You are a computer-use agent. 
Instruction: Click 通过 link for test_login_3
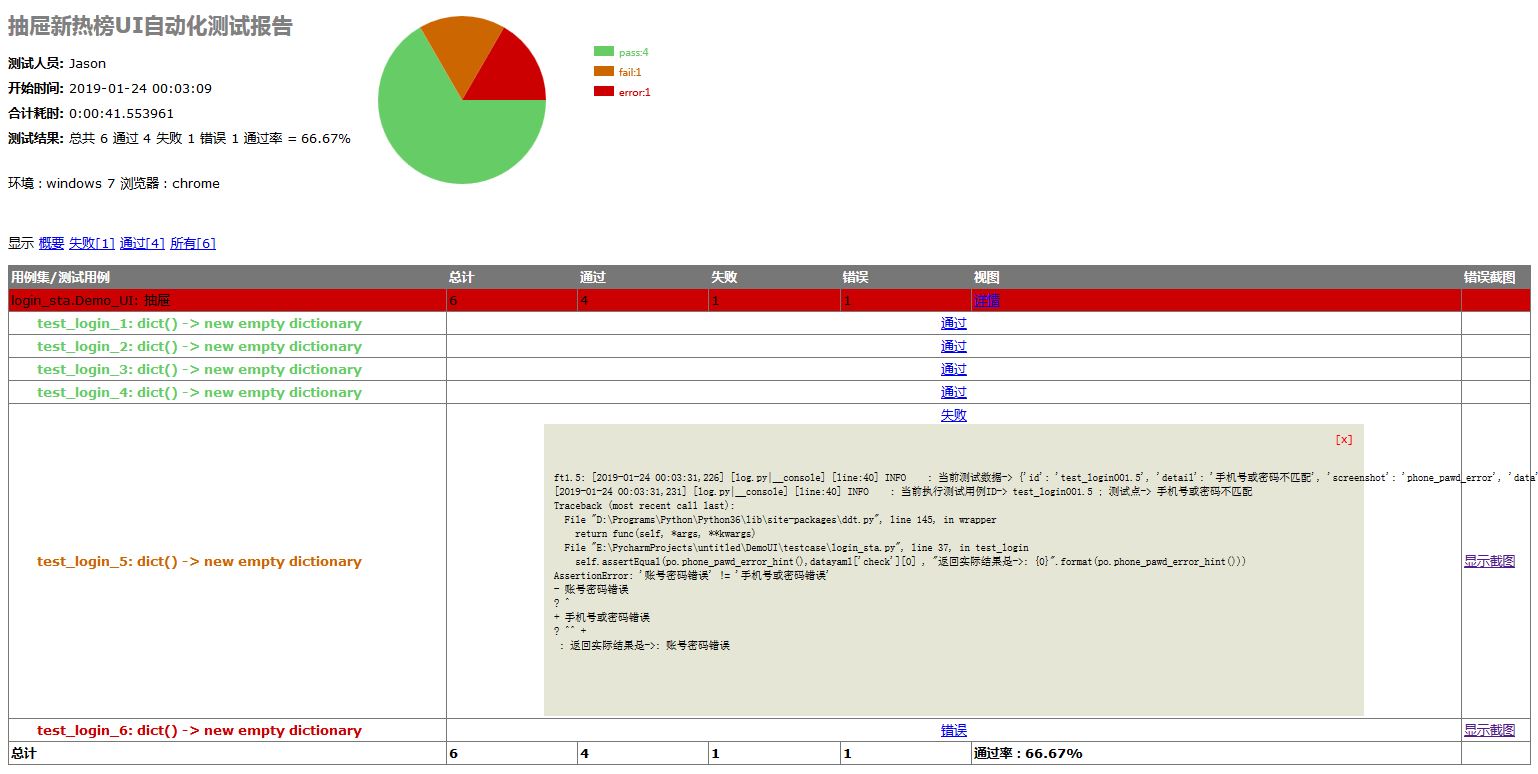pos(951,369)
